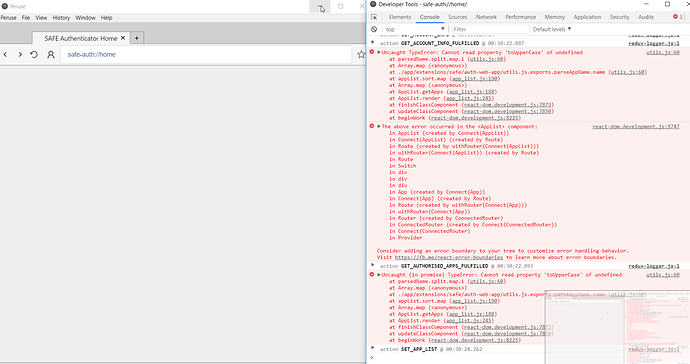Open react-dom.development.js:9747 source link

[635, 126]
